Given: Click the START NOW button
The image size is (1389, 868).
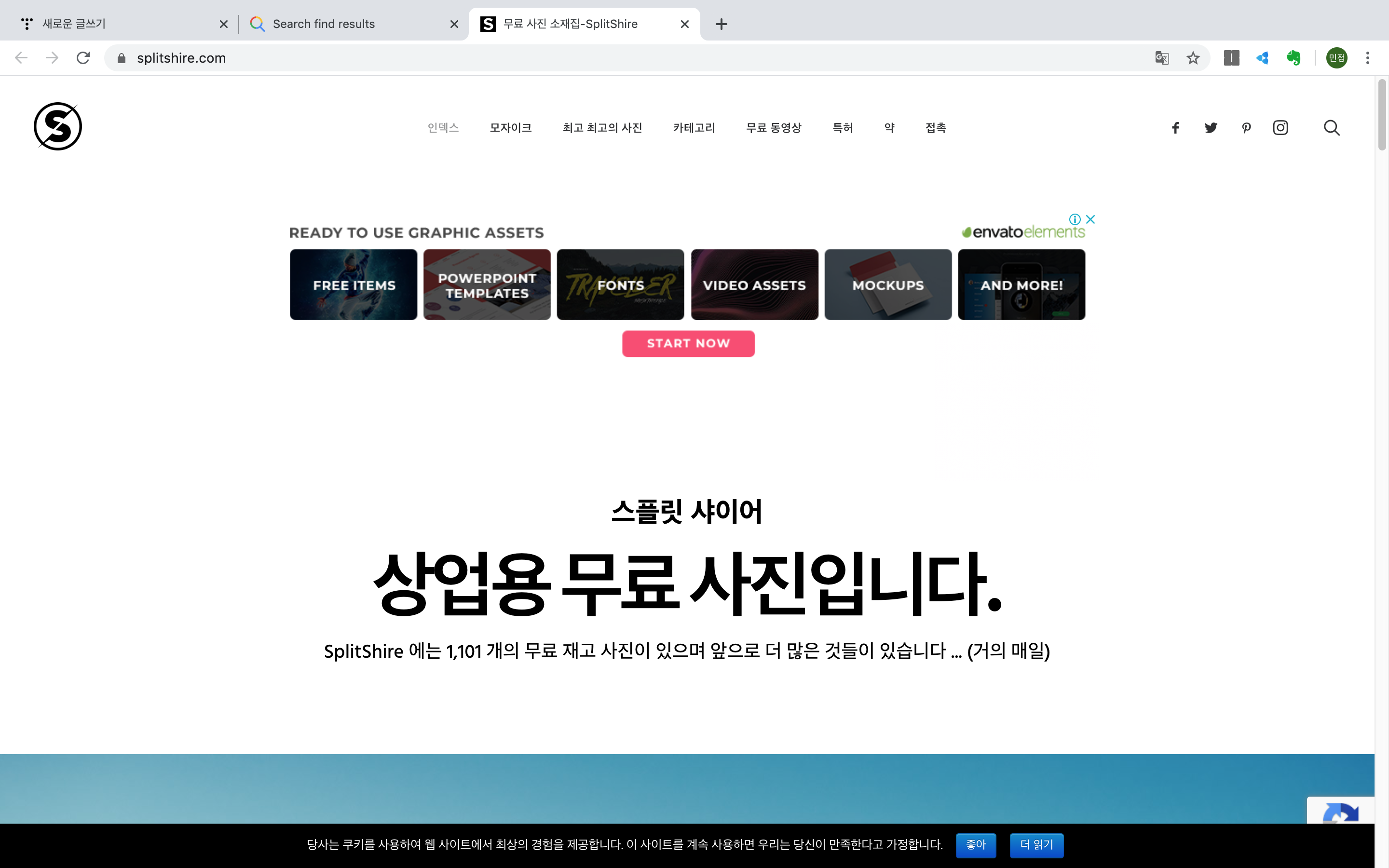Looking at the screenshot, I should click(688, 343).
